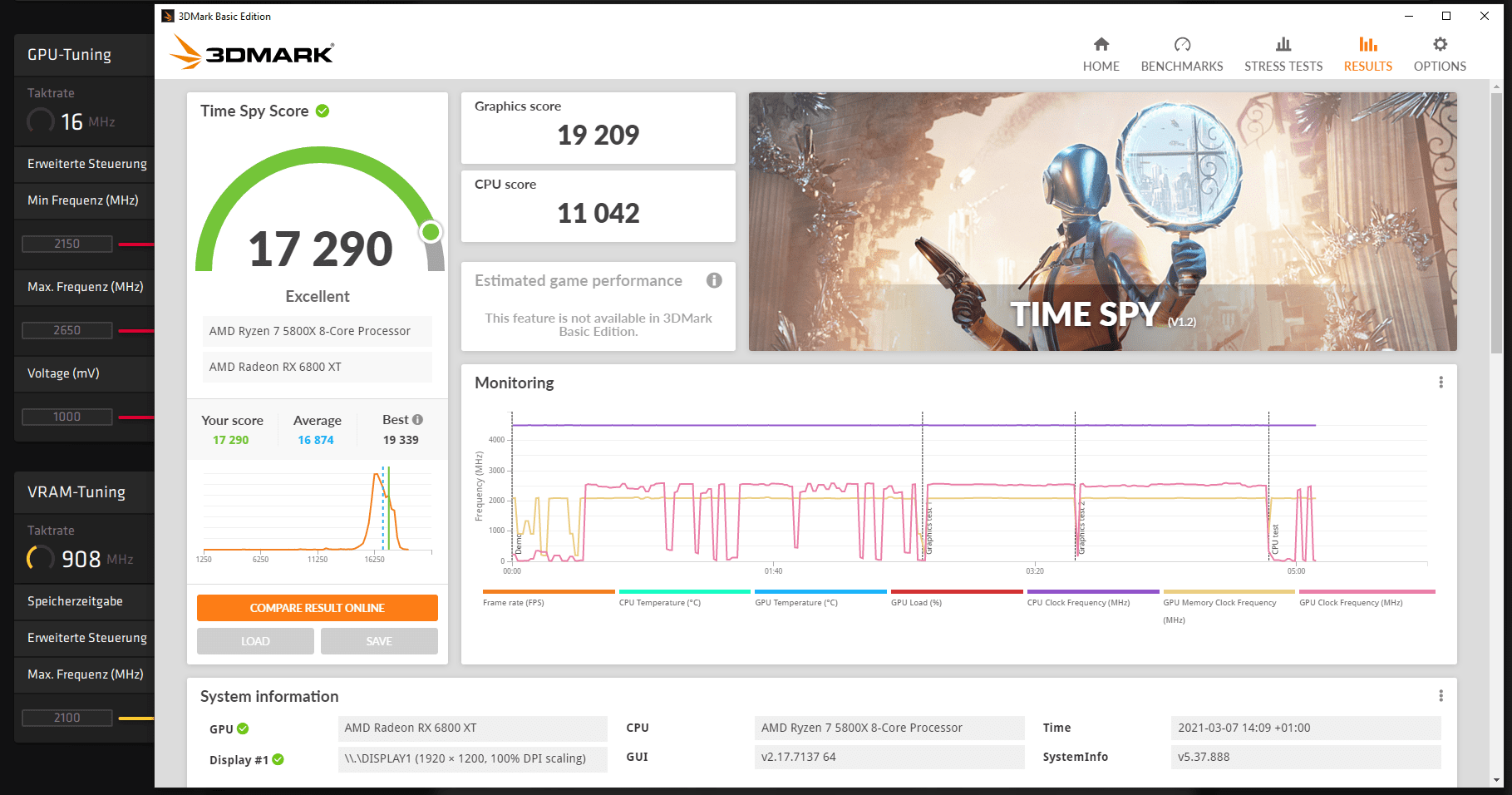Toggle the GPU Memory Clock Frequency chart legend
Image resolution: width=1512 pixels, height=795 pixels.
click(x=1229, y=607)
